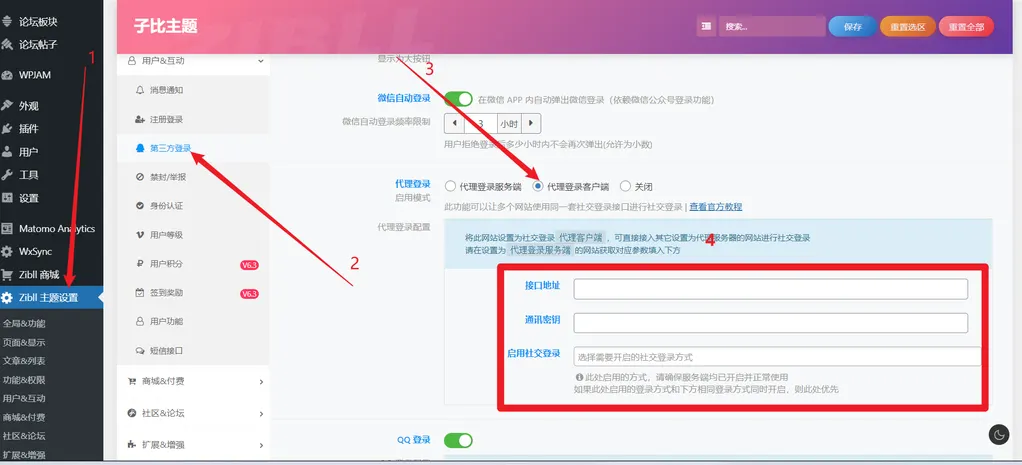1022x465 pixels.
Task: Toggle the QQ 登录 switch
Action: (x=458, y=440)
